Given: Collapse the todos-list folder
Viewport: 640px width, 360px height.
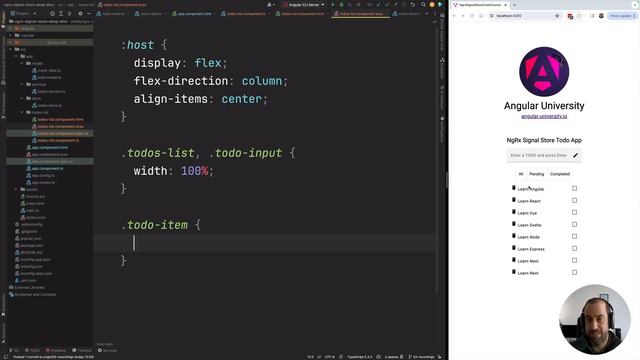Looking at the screenshot, I should pyautogui.click(x=22, y=112).
